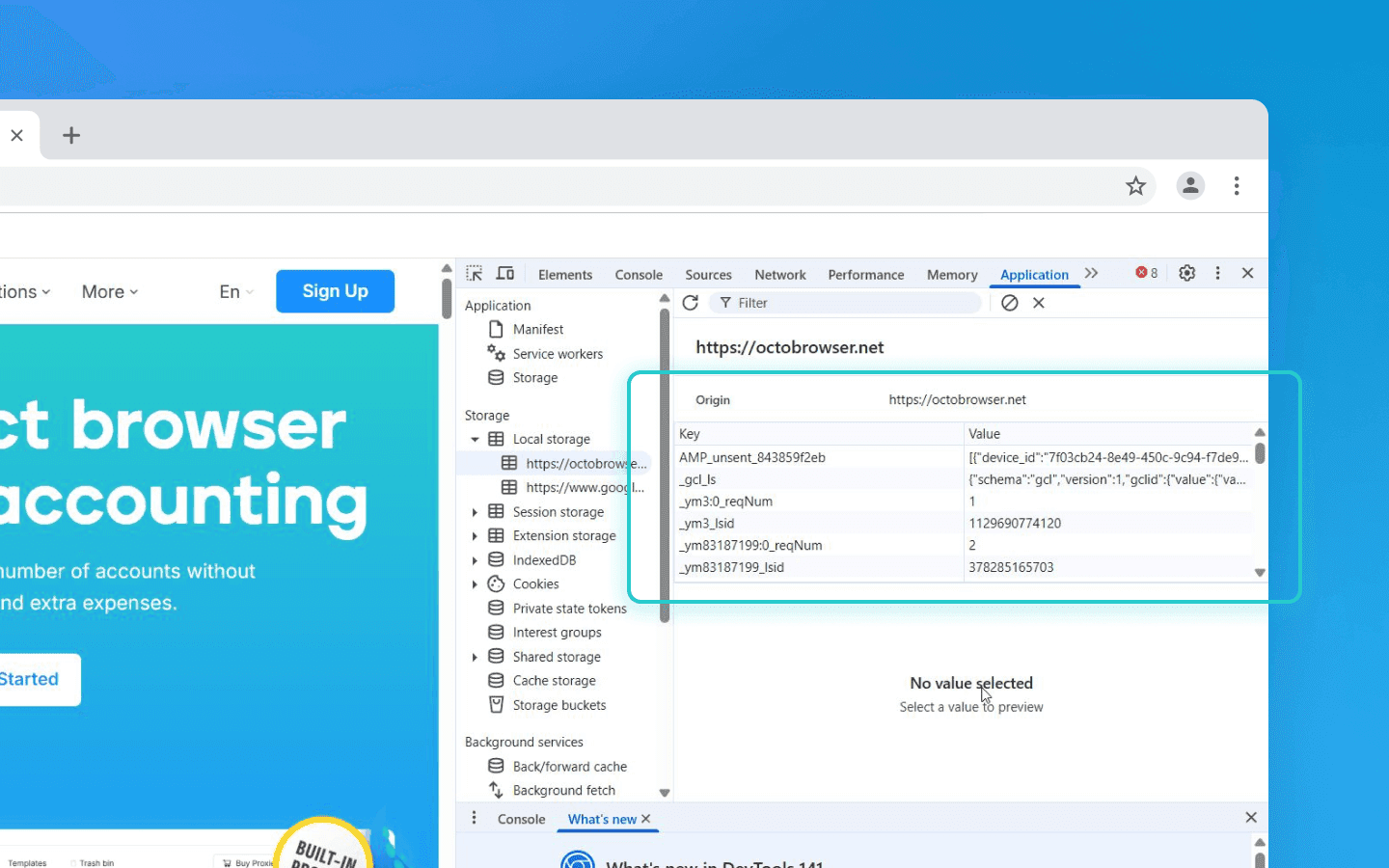
Task: Switch to the Elements tab
Action: click(565, 275)
